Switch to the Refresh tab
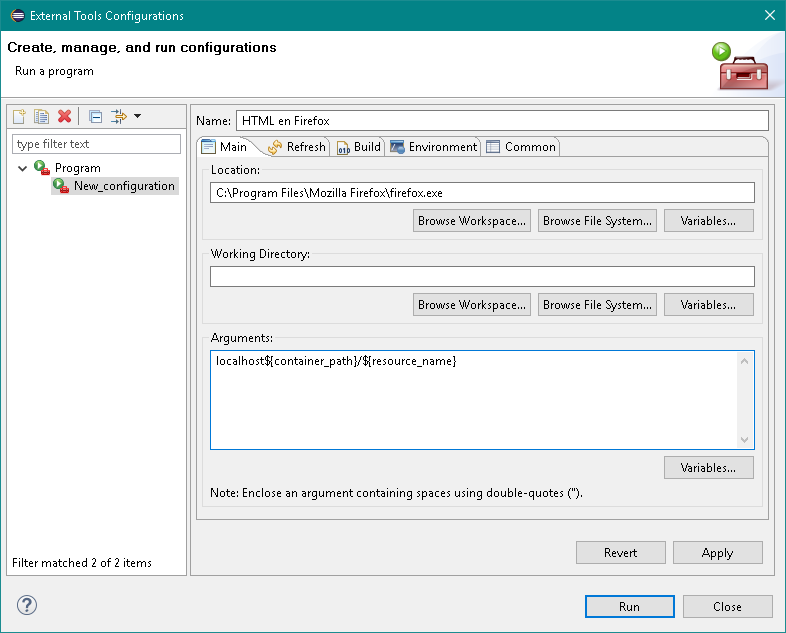Image resolution: width=786 pixels, height=633 pixels. [297, 147]
